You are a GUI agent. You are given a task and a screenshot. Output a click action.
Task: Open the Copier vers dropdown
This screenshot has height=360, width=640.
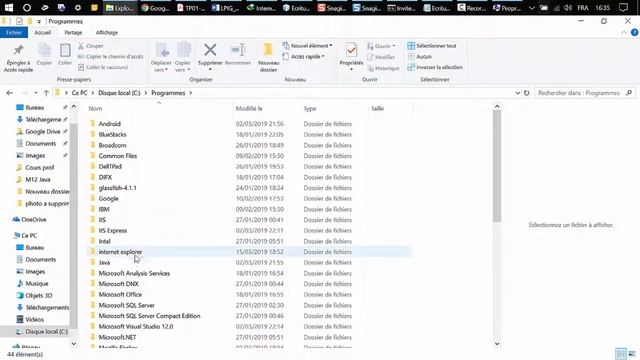pos(182,57)
